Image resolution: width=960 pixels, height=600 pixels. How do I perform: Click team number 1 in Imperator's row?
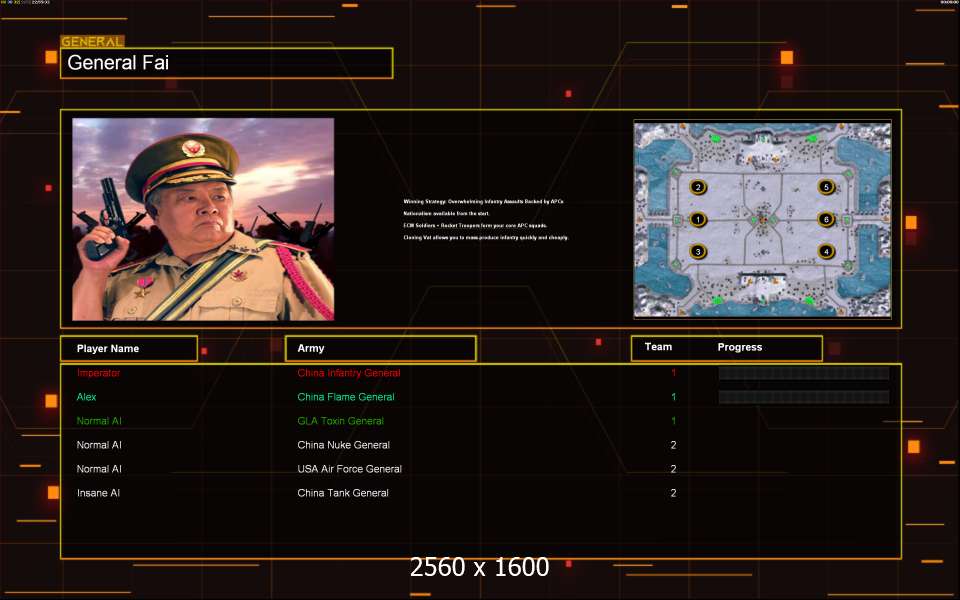pyautogui.click(x=673, y=373)
